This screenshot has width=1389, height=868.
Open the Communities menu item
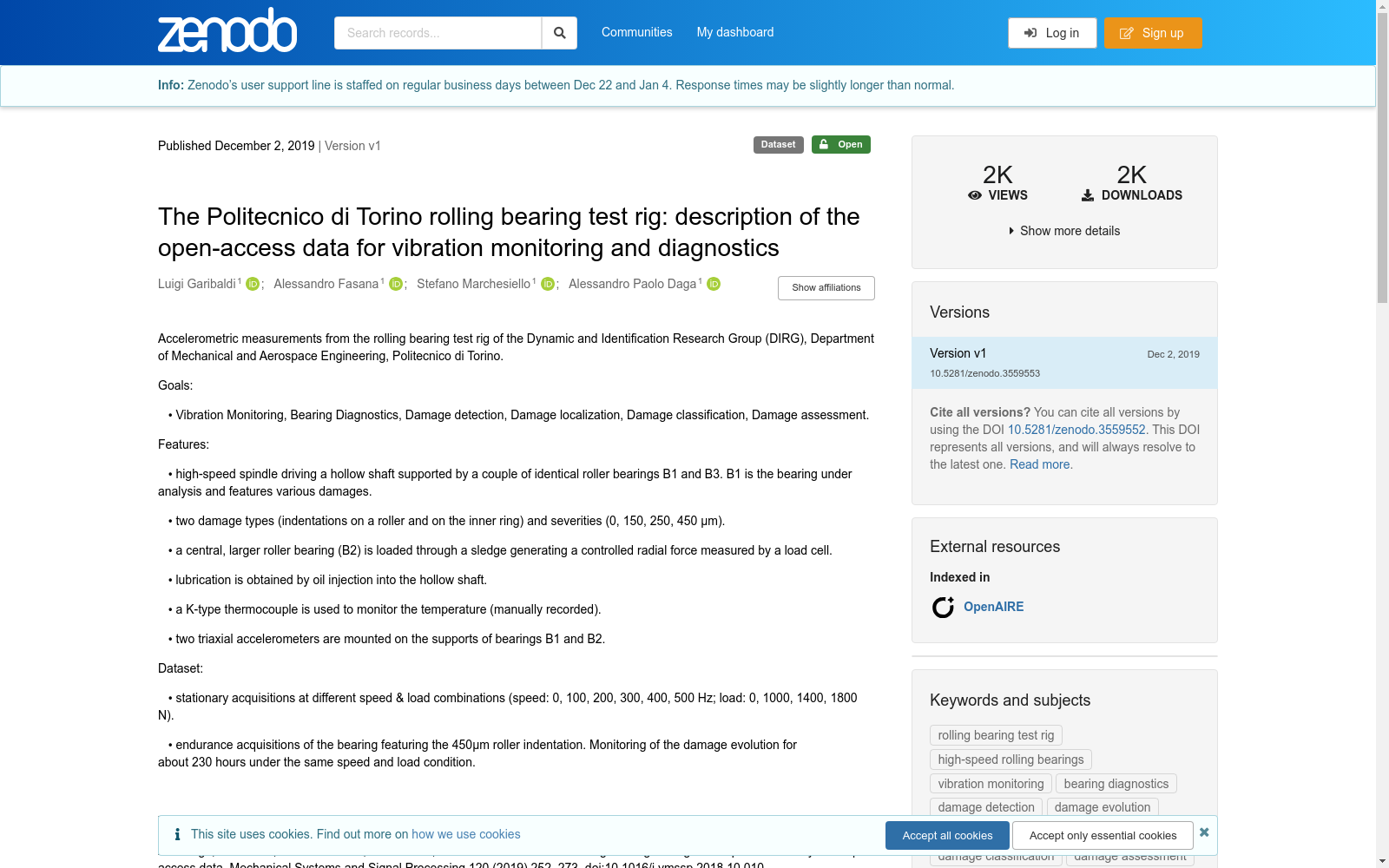pyautogui.click(x=637, y=32)
